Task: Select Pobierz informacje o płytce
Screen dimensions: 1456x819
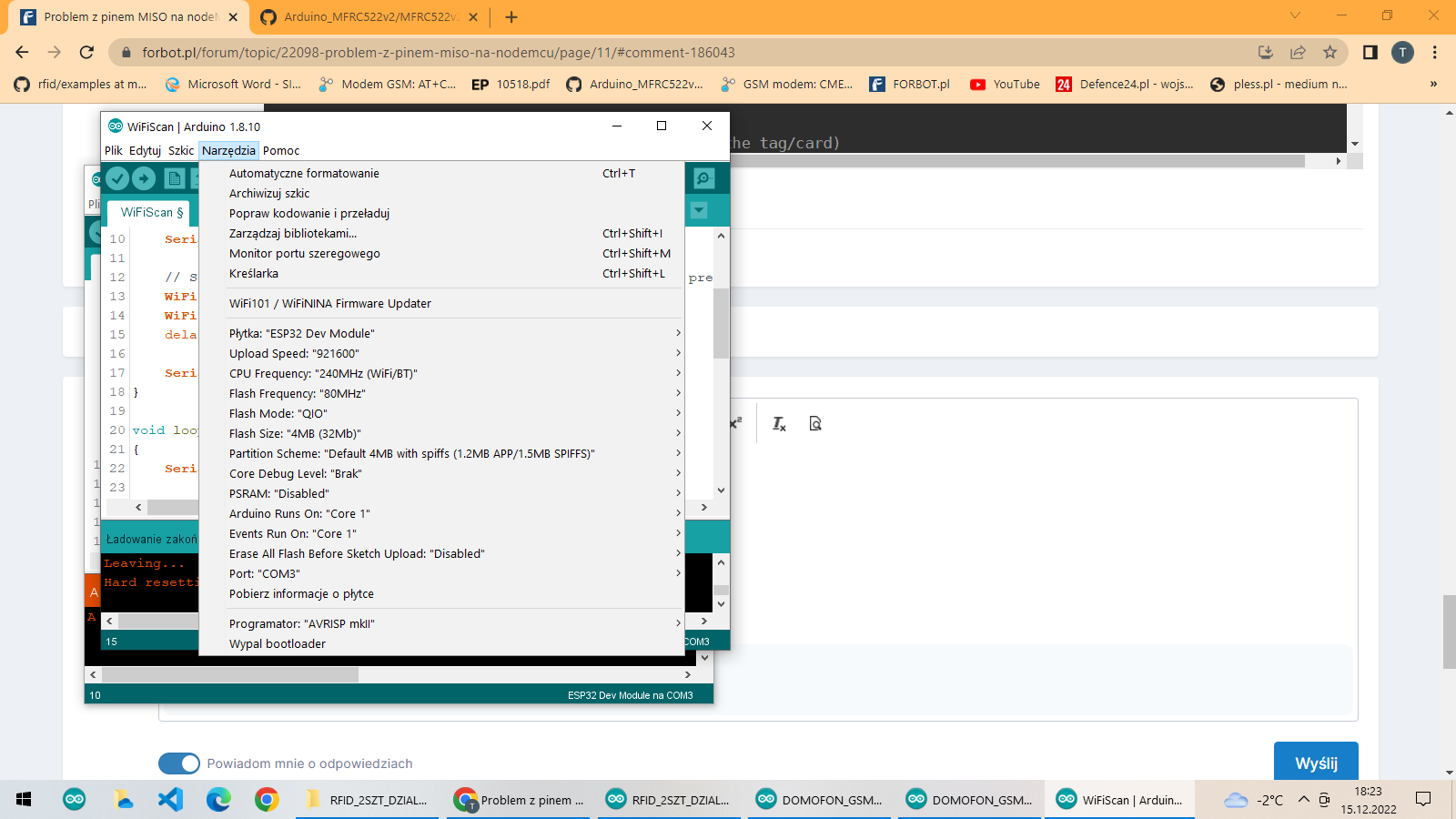Action: (441, 593)
